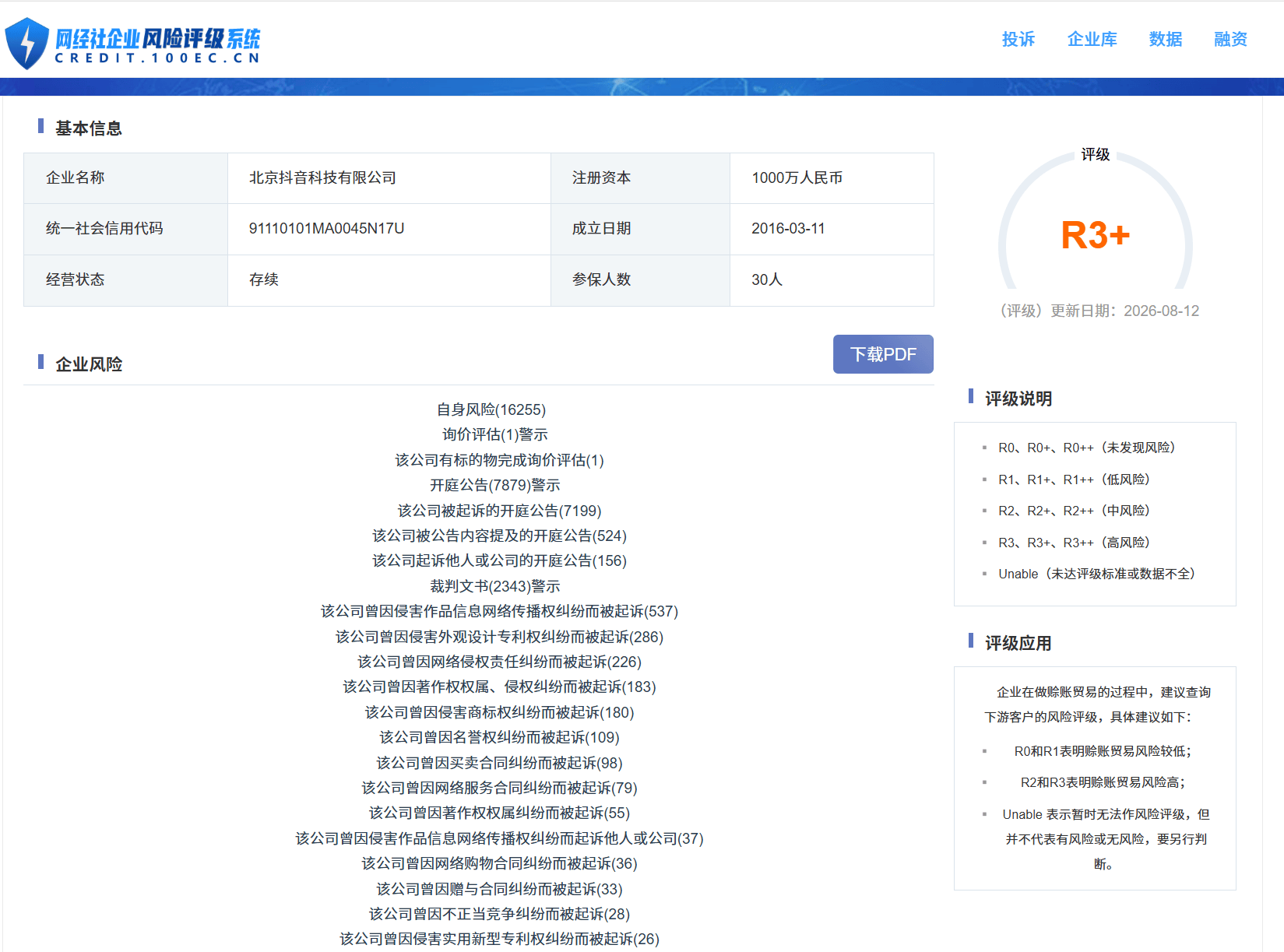Click the Unable 表示暂时无法作风险评级 bullet
The image size is (1284, 952).
coord(1106,839)
